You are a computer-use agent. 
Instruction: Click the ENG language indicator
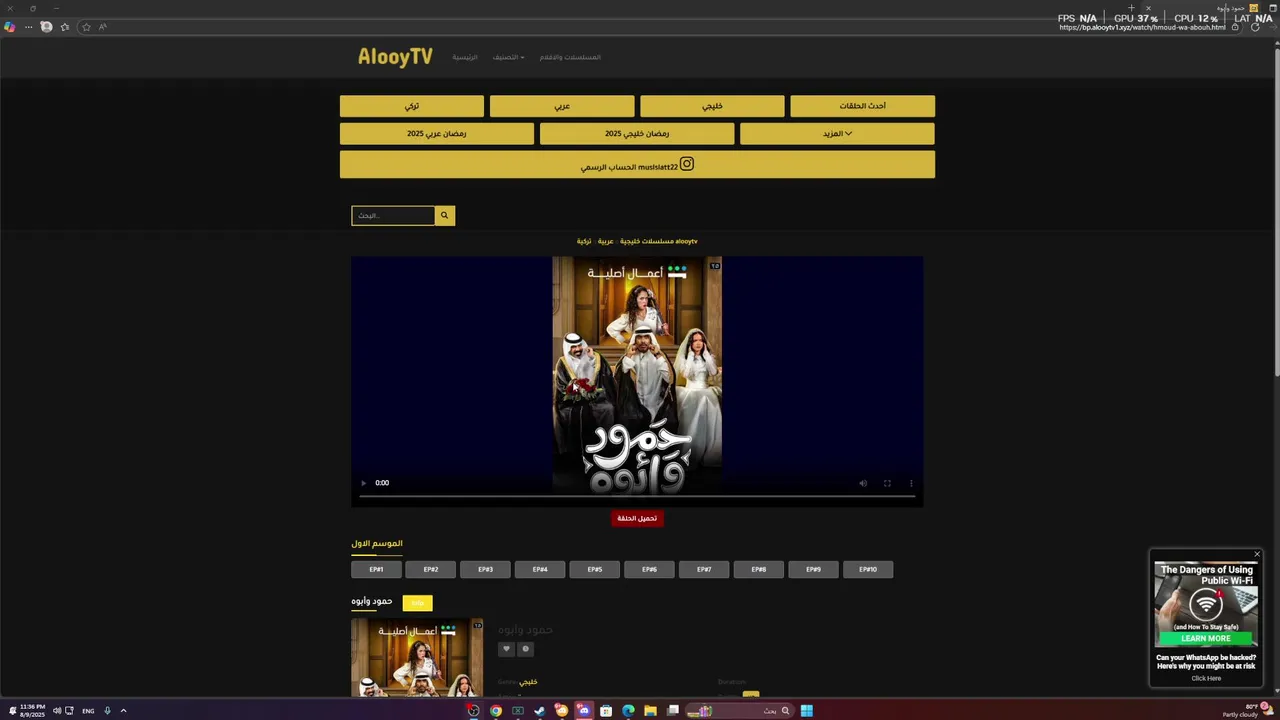pos(88,711)
